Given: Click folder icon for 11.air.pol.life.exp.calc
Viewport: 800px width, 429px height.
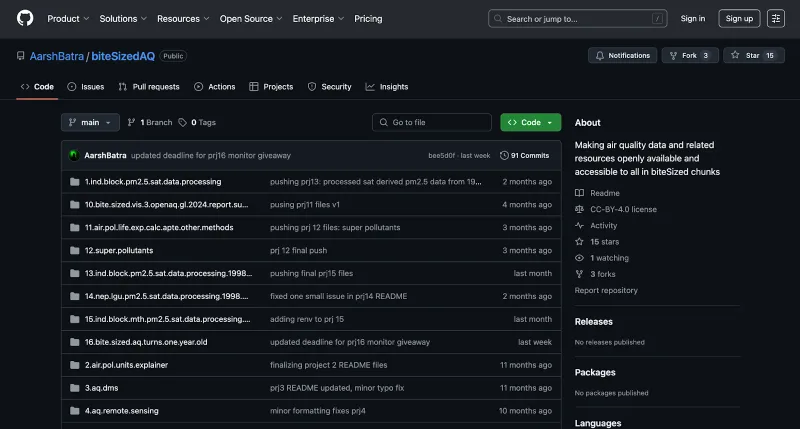Looking at the screenshot, I should [x=74, y=228].
